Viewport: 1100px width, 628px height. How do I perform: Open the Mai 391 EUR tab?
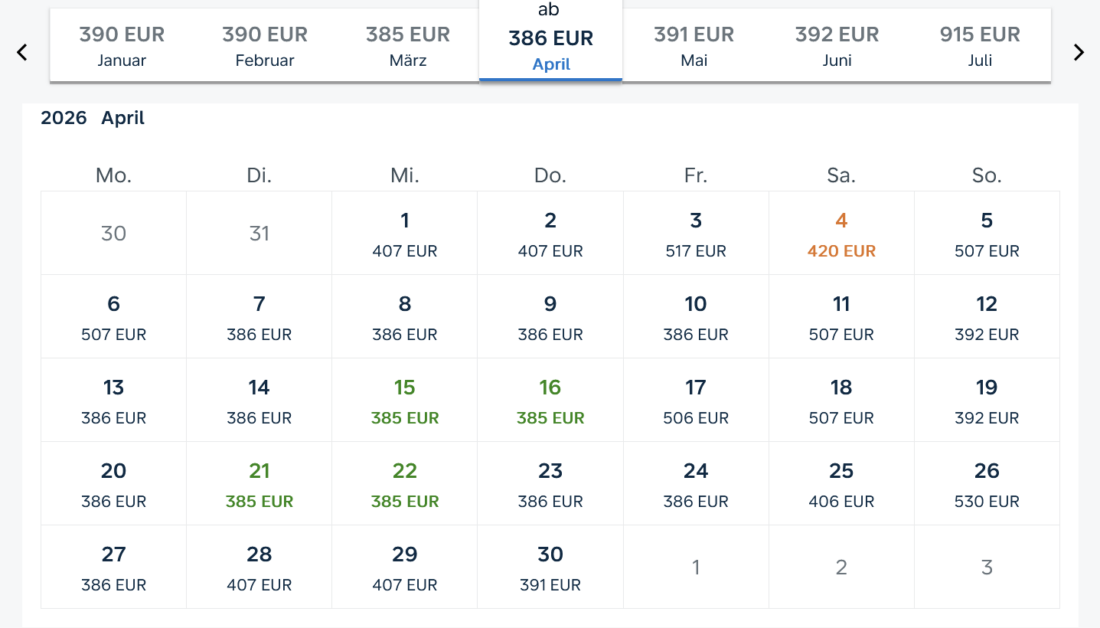pos(694,46)
